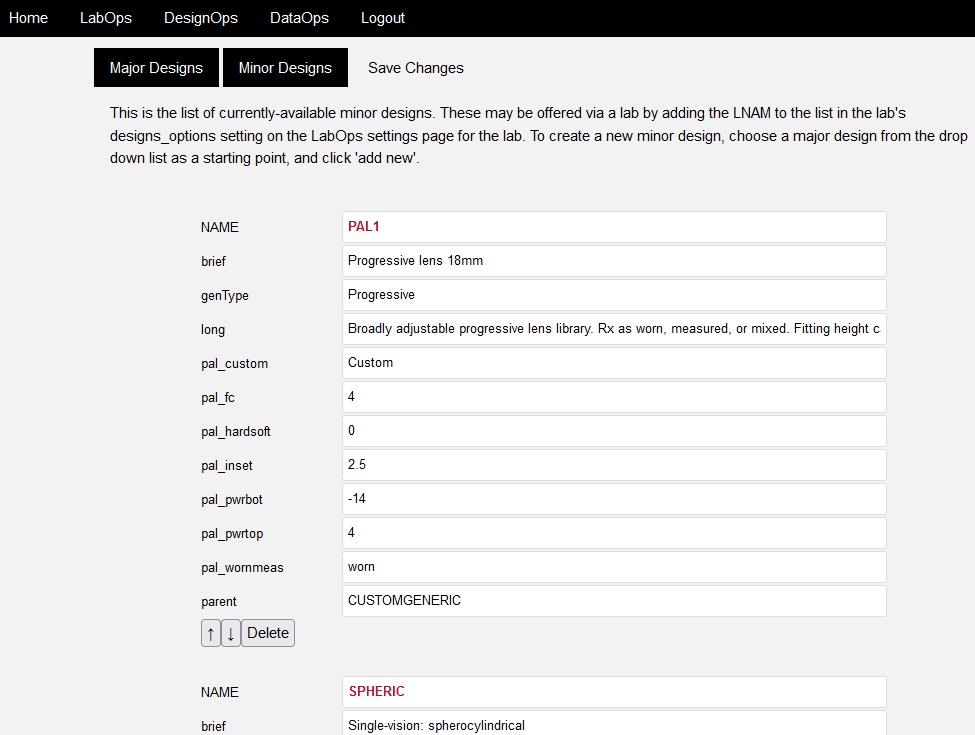Click the move up arrow button
This screenshot has width=975, height=735.
[210, 633]
